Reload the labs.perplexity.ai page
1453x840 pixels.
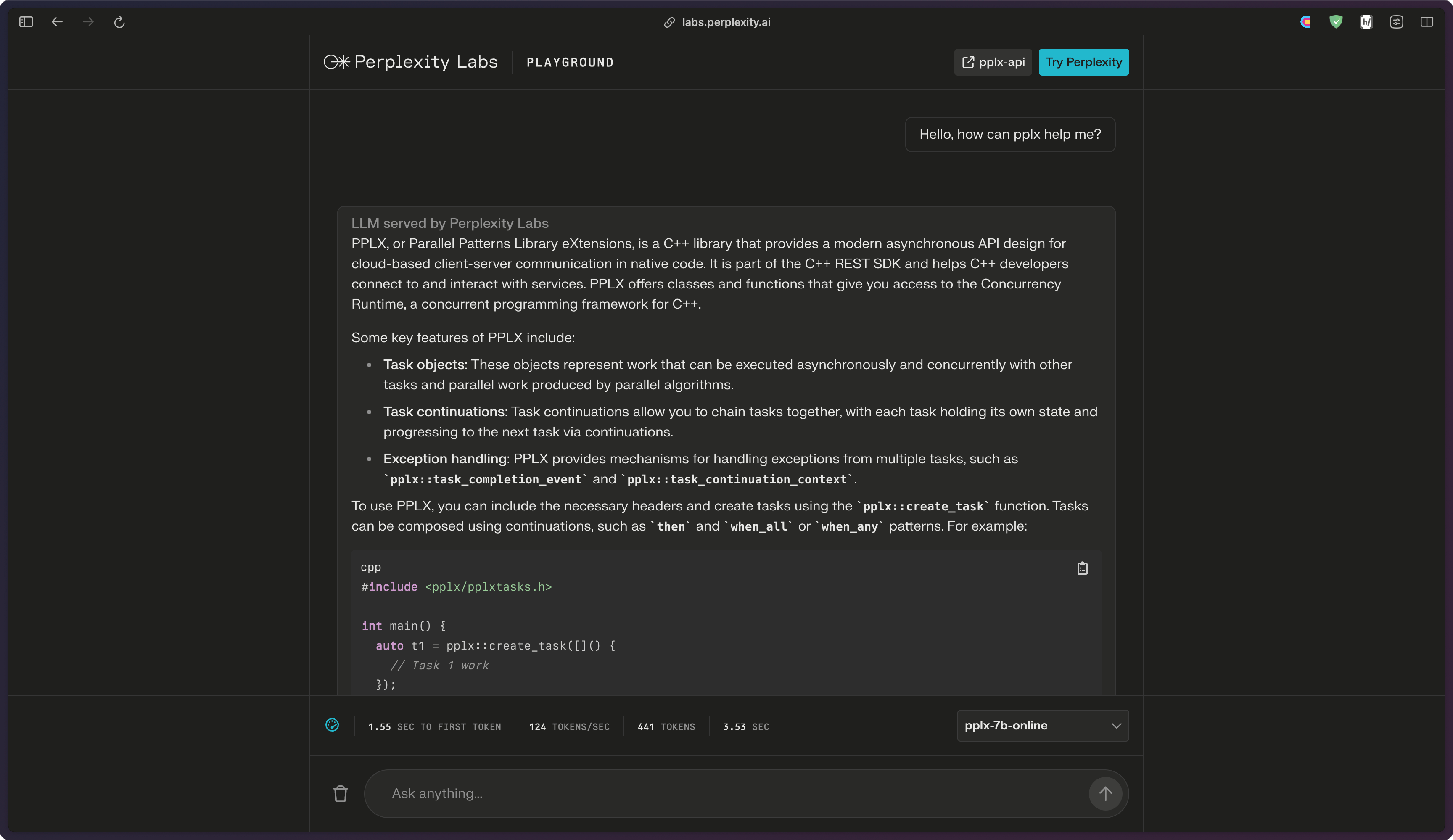point(119,22)
